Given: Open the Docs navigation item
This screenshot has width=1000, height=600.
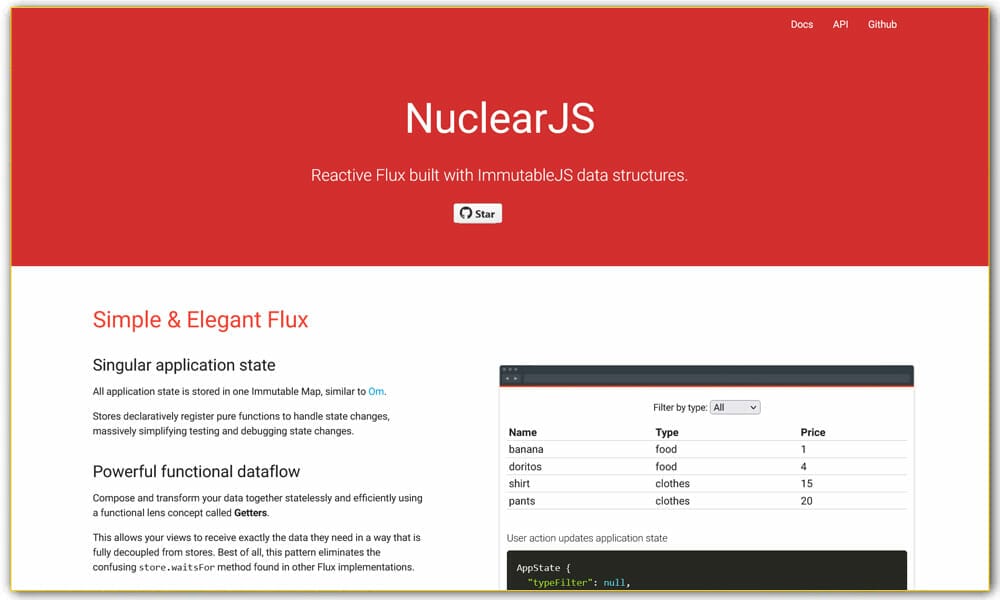Looking at the screenshot, I should 801,24.
